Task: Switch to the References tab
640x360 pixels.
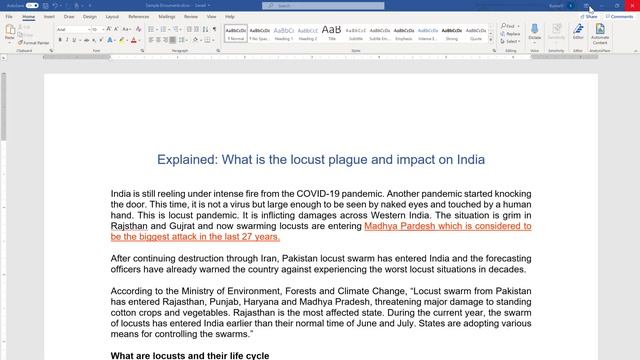Action: click(139, 17)
